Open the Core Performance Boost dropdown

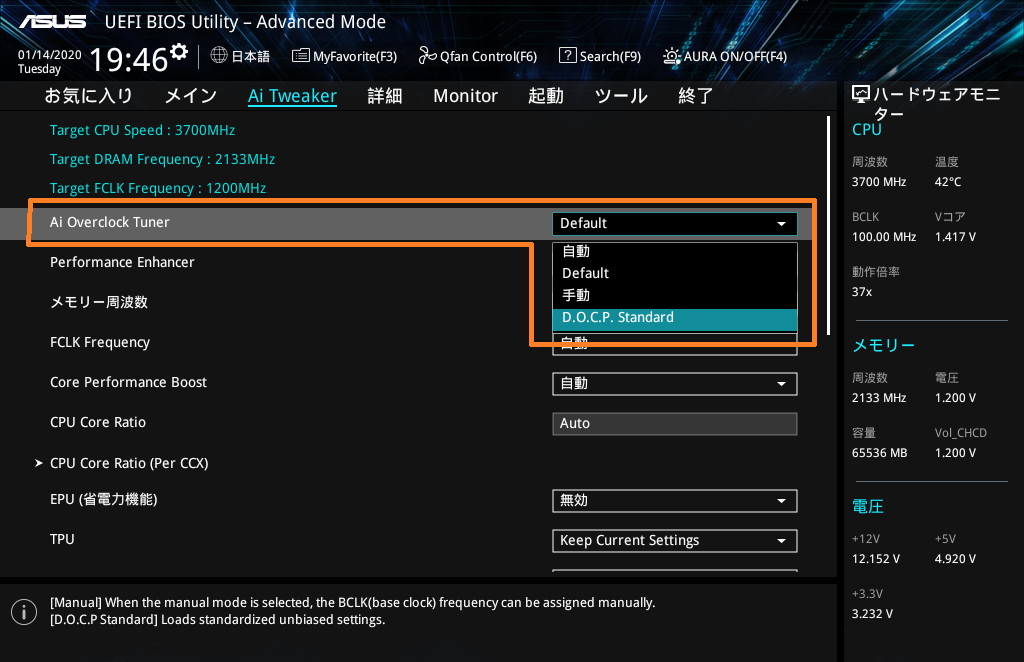[x=675, y=384]
